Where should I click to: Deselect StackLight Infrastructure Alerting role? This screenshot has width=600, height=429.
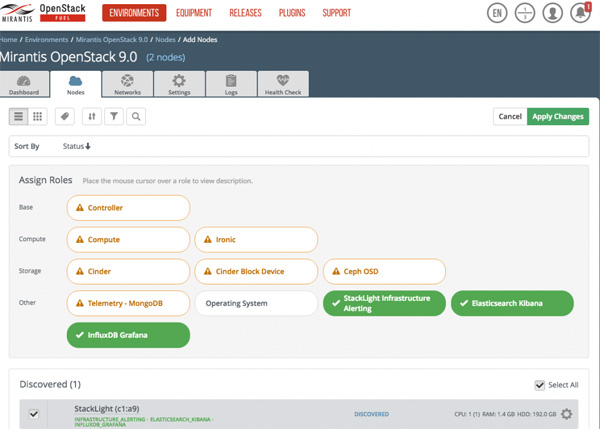(x=384, y=303)
